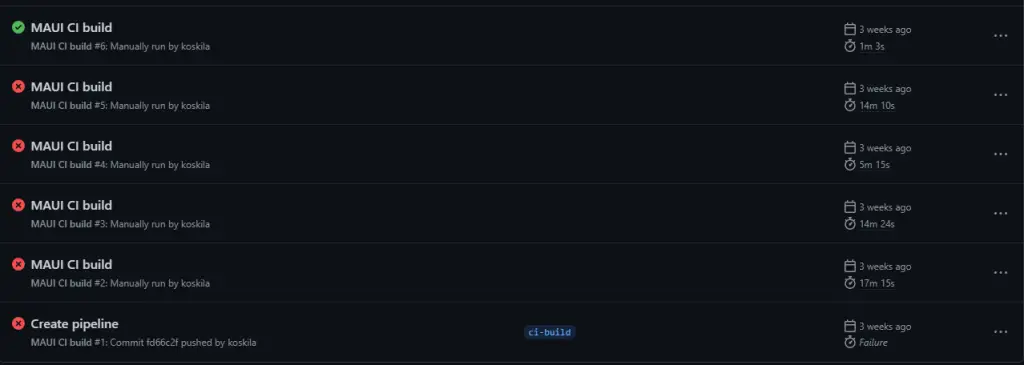Open the three-dot menu for build #3
The height and width of the screenshot is (365, 1024).
pyautogui.click(x=1000, y=214)
